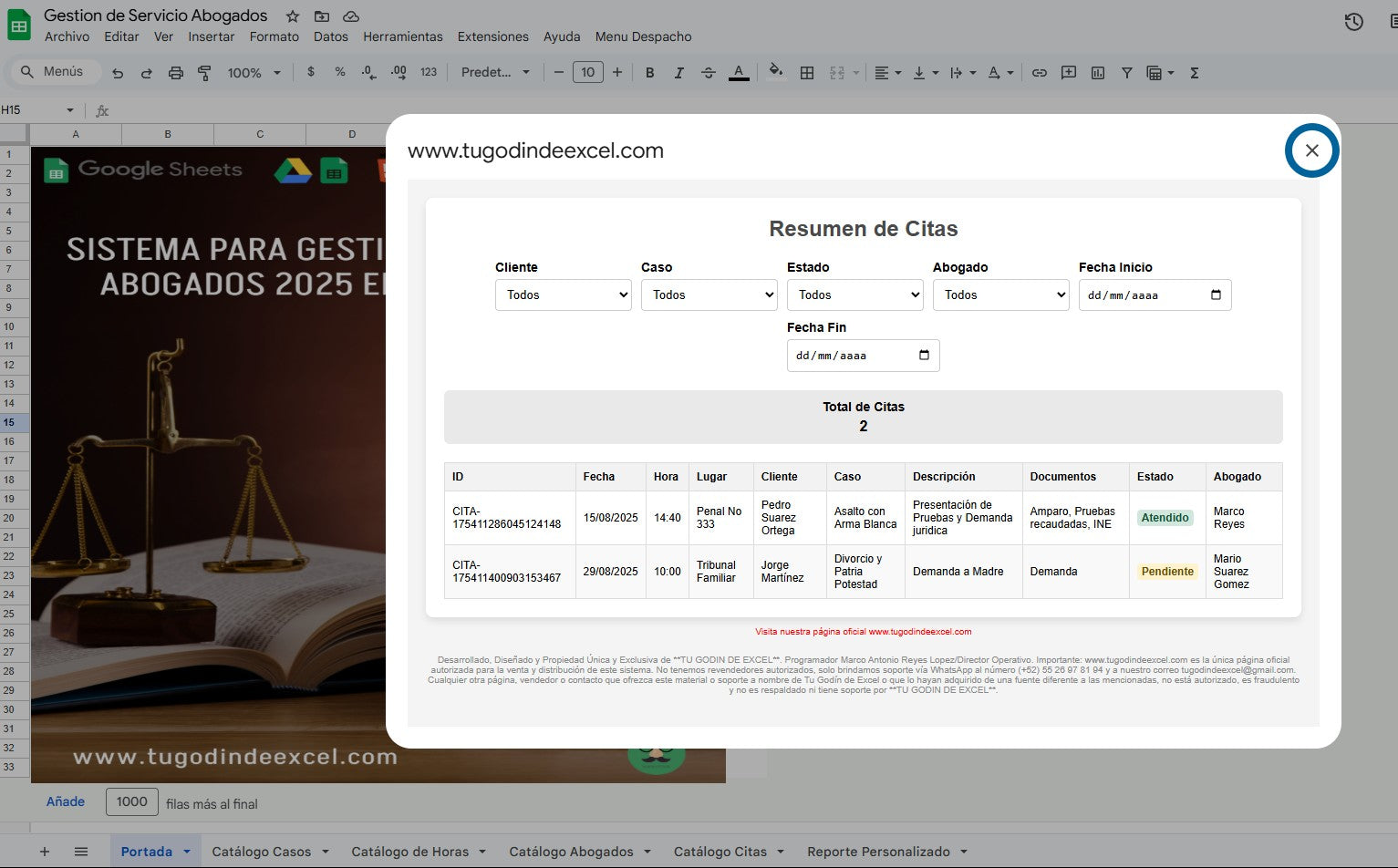Open the Menu Despacho menu

coord(643,36)
